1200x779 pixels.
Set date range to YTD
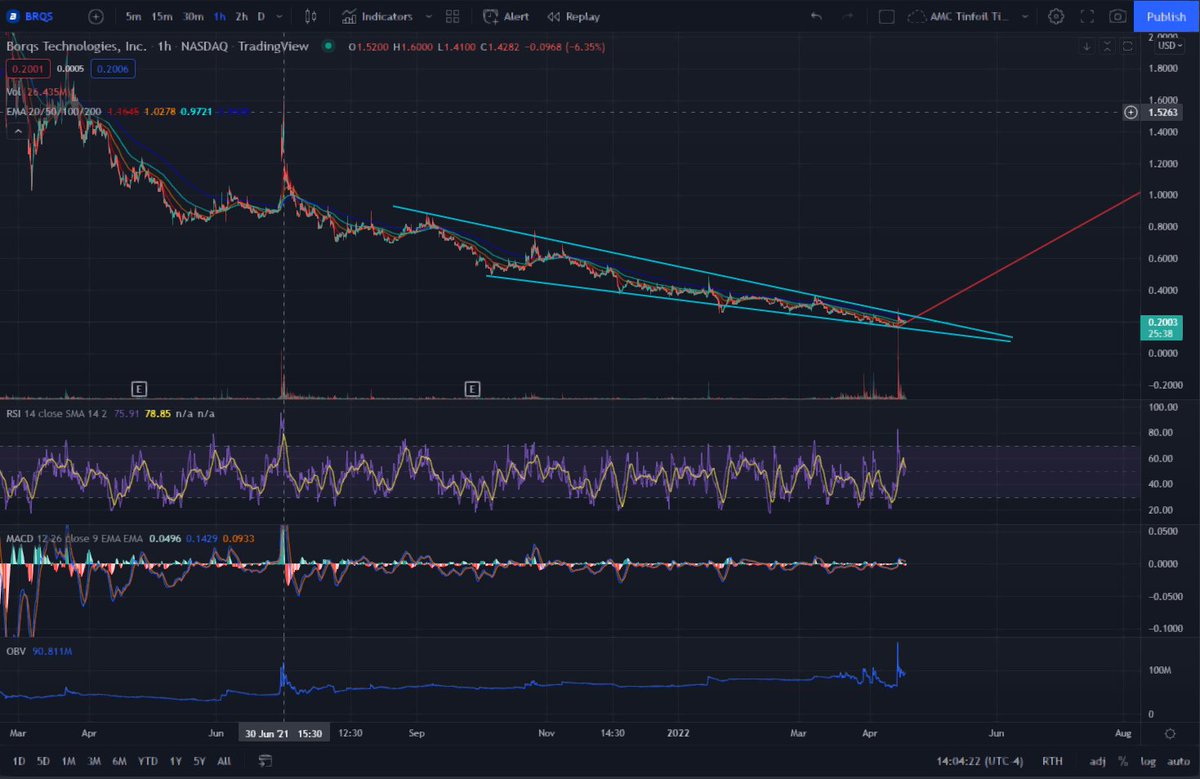(x=149, y=761)
